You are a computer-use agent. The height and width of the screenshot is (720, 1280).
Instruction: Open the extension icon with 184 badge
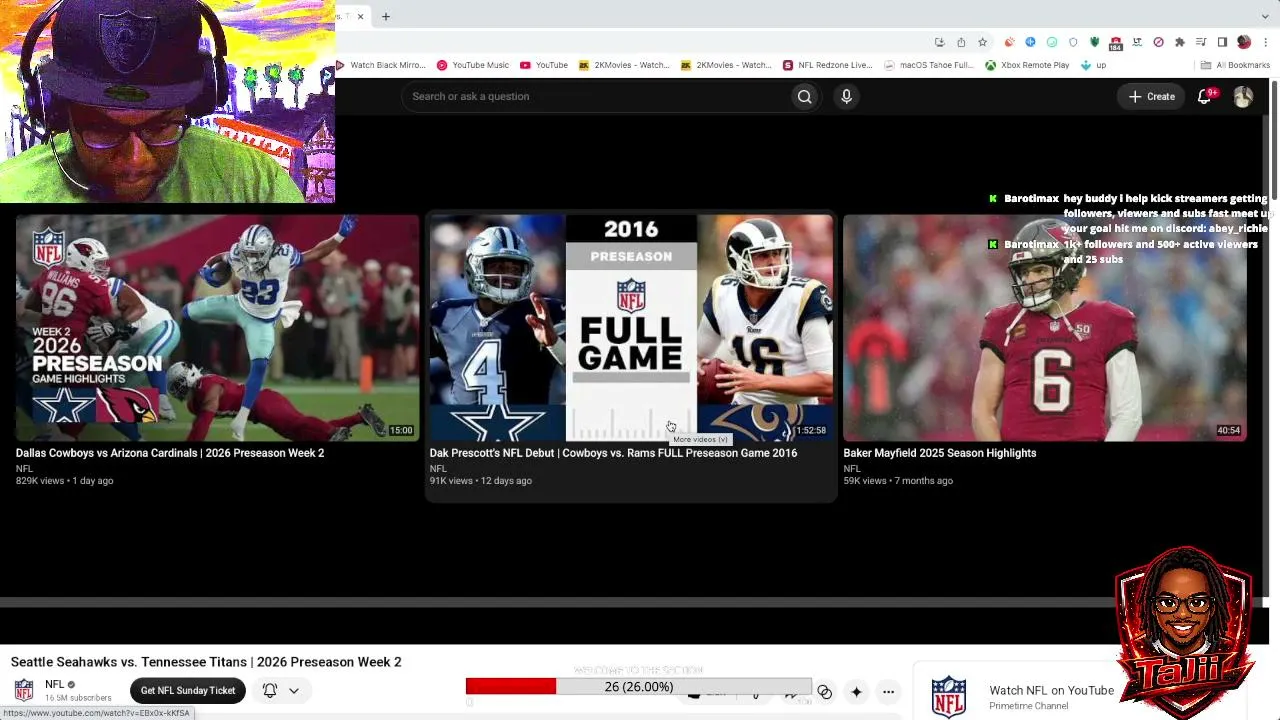1116,43
